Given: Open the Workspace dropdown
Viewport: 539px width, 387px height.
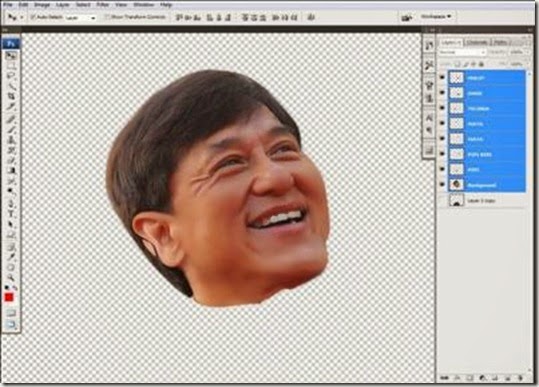Looking at the screenshot, I should click(x=436, y=16).
